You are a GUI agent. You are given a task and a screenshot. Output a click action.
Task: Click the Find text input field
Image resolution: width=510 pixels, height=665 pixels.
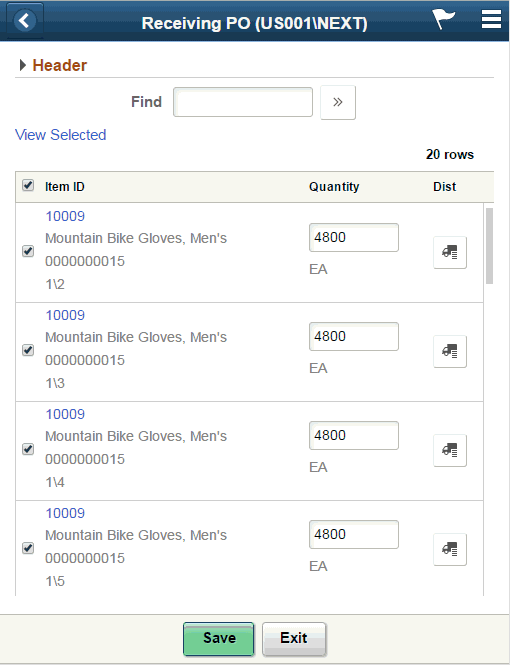click(243, 102)
